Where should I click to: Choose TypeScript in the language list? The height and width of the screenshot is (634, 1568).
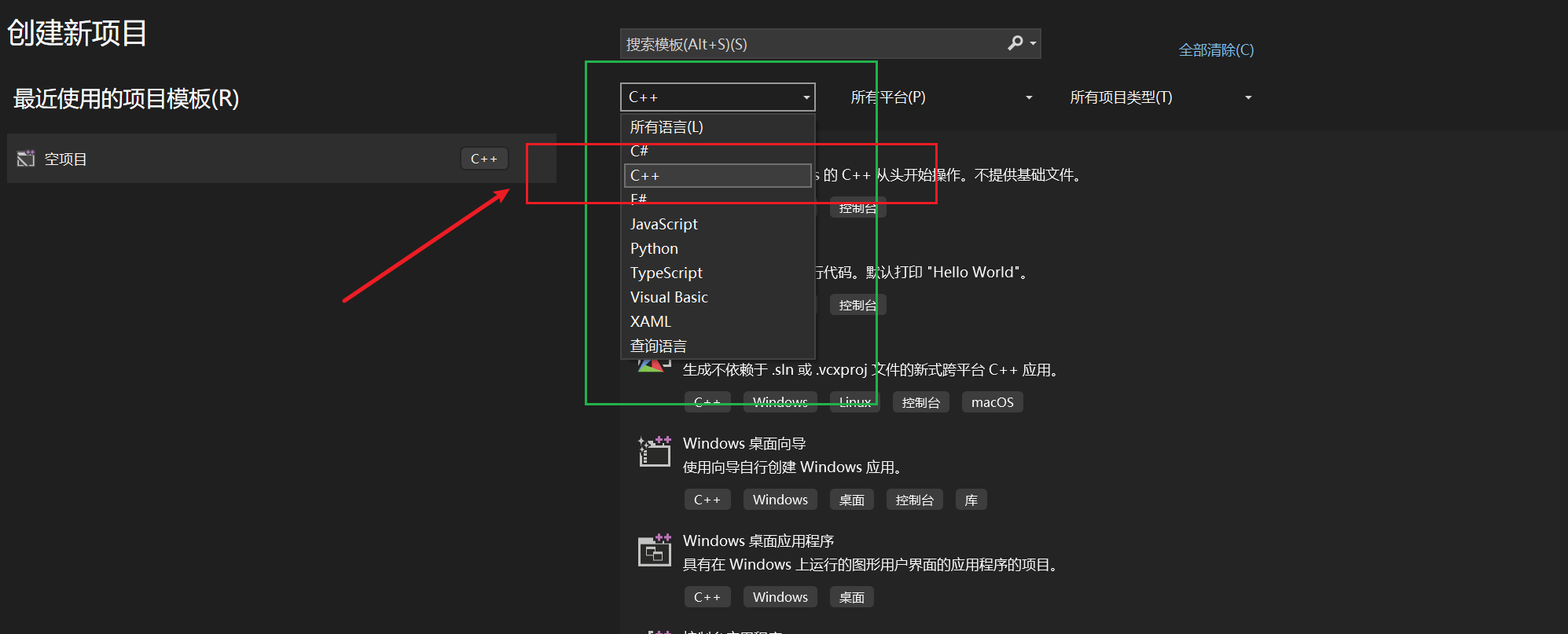[x=718, y=273]
